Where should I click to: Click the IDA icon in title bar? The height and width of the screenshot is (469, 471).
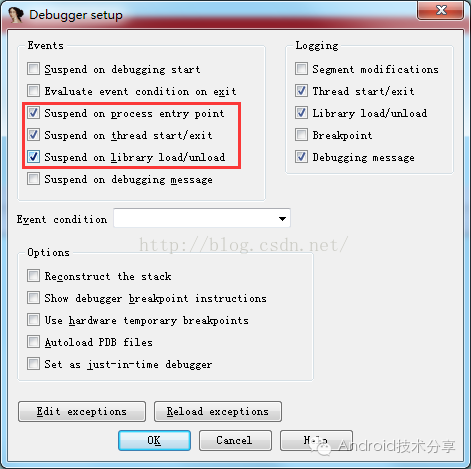pyautogui.click(x=16, y=14)
